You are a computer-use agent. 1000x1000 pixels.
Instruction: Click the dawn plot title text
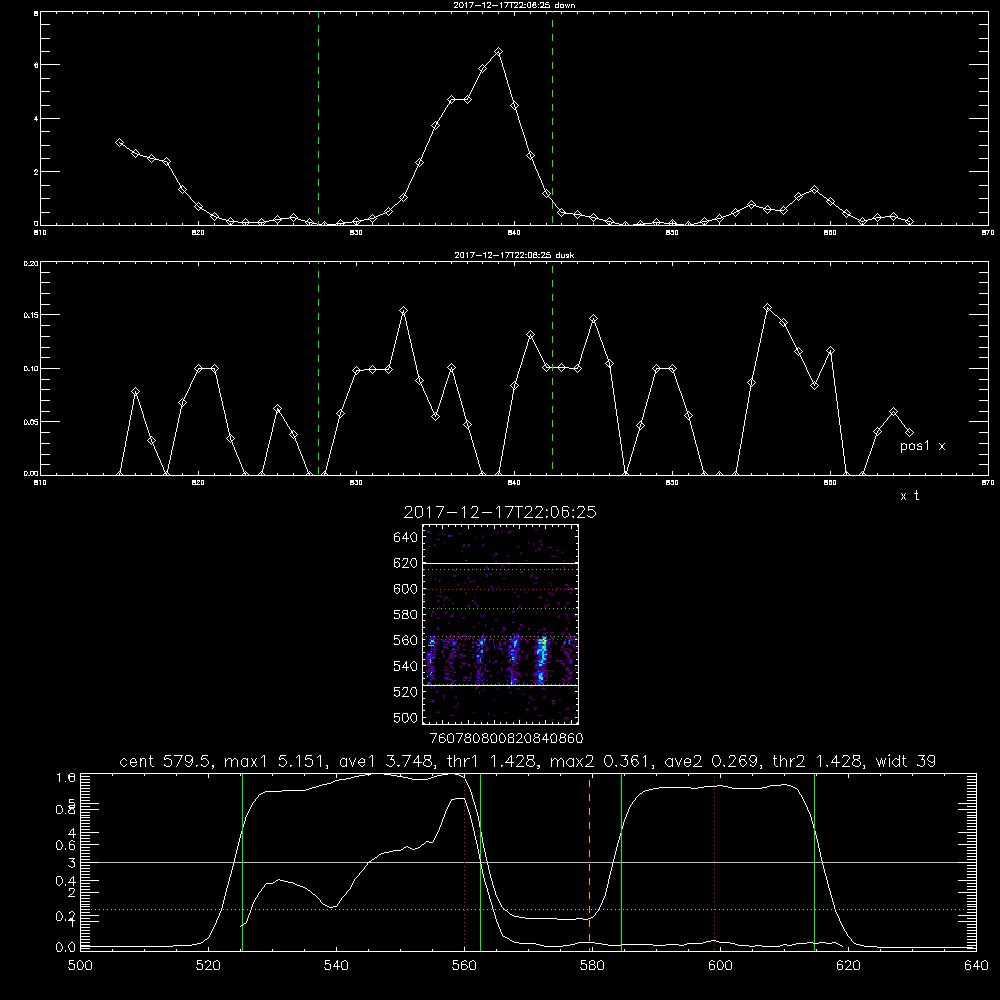pyautogui.click(x=514, y=5)
